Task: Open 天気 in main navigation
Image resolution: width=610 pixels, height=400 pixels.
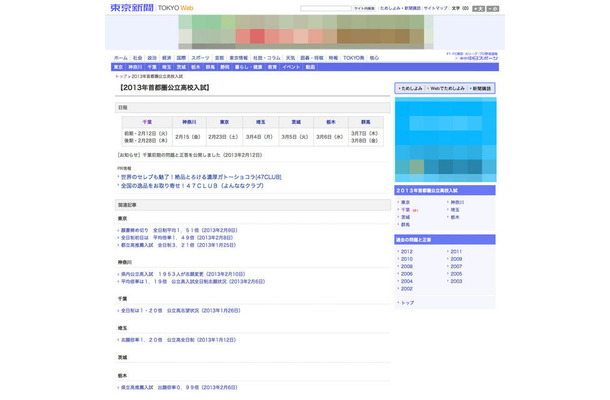Action: (291, 58)
